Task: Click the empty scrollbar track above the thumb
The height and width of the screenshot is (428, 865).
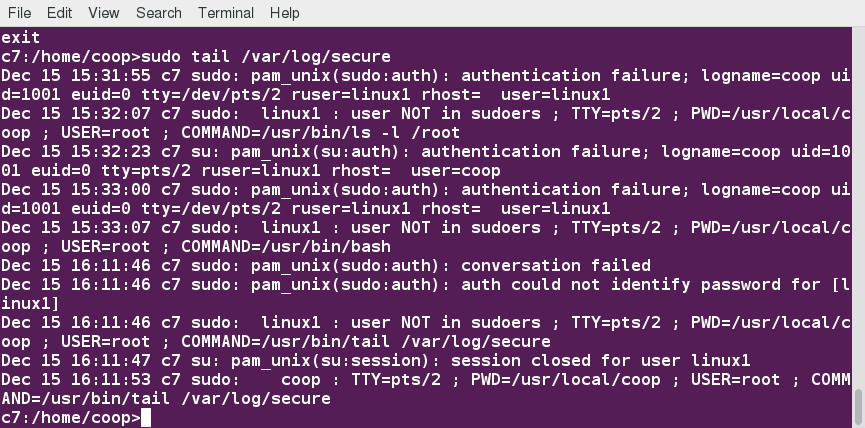Action: (858, 200)
